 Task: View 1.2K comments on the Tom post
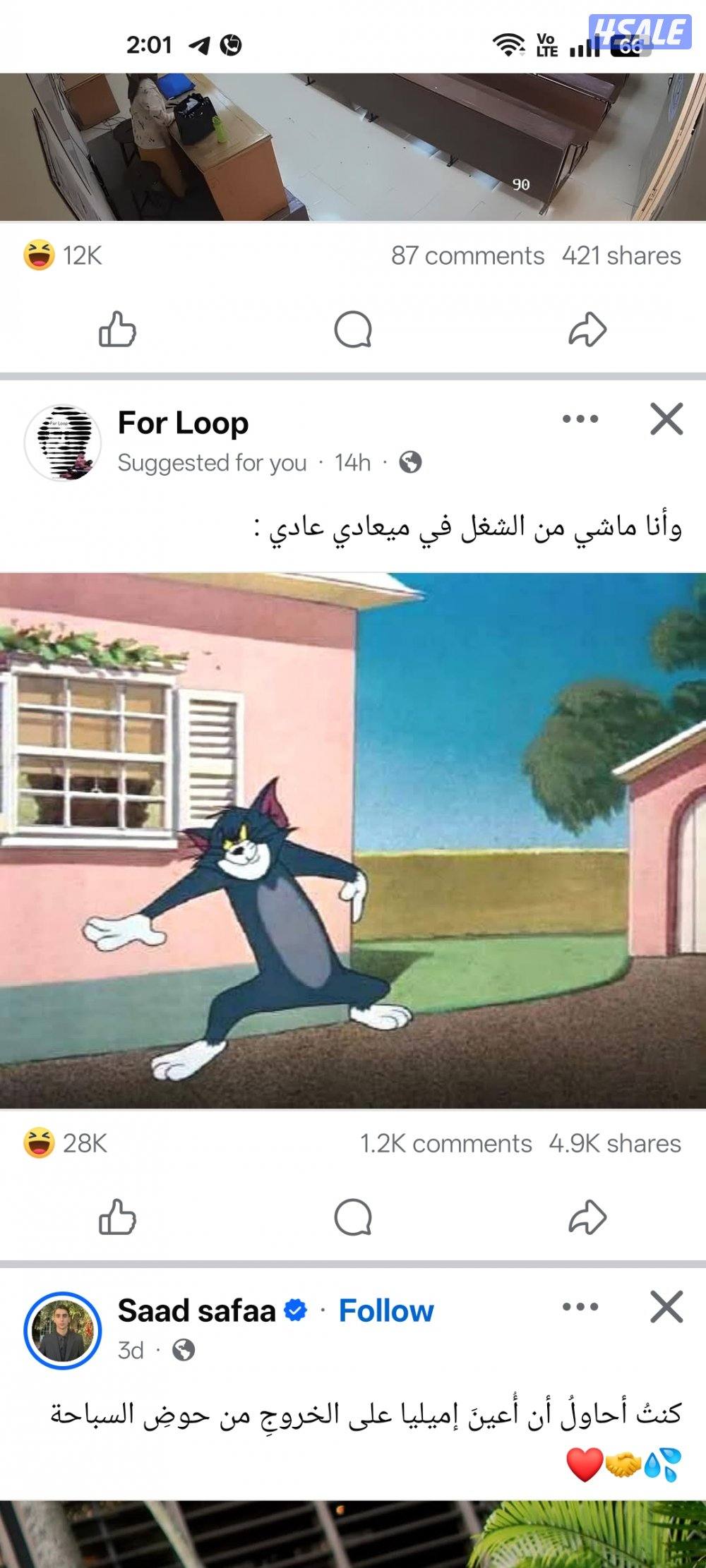446,1143
